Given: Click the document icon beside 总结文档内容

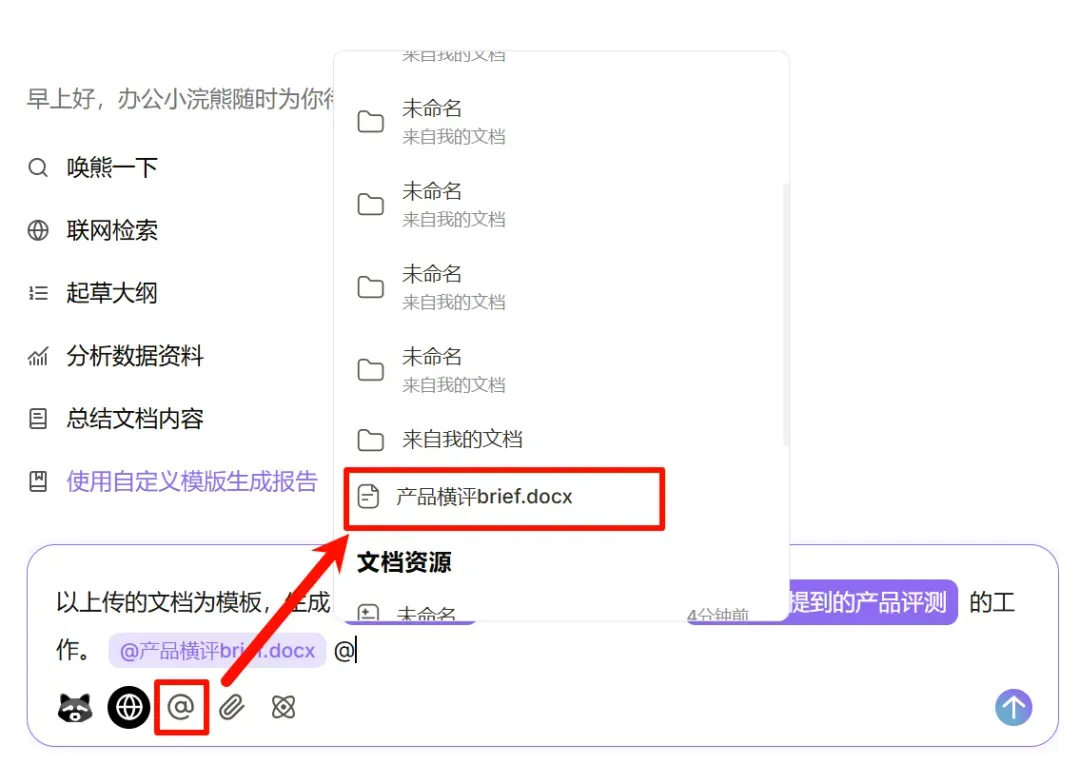Looking at the screenshot, I should click(x=38, y=419).
